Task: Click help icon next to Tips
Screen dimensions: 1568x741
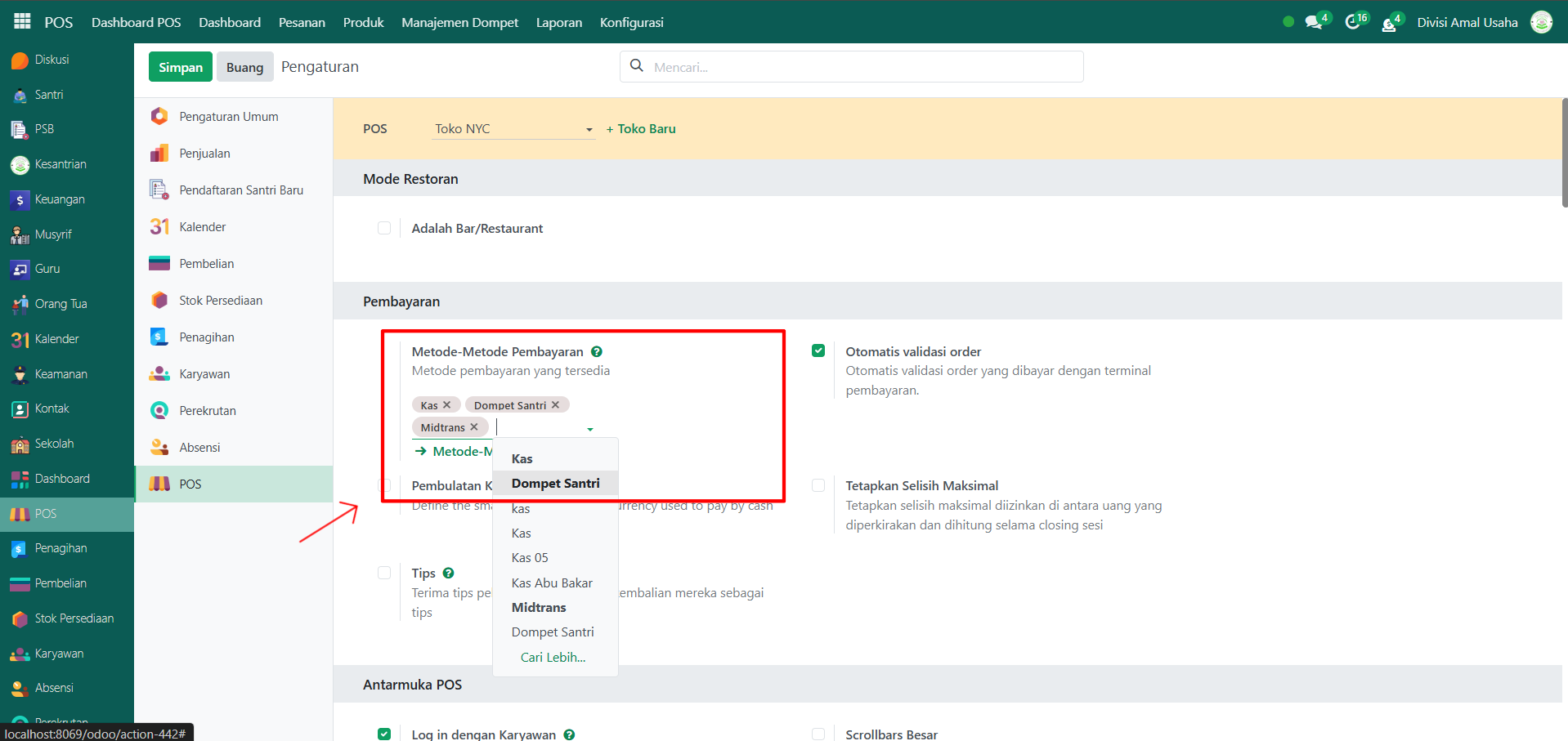Action: 448,574
